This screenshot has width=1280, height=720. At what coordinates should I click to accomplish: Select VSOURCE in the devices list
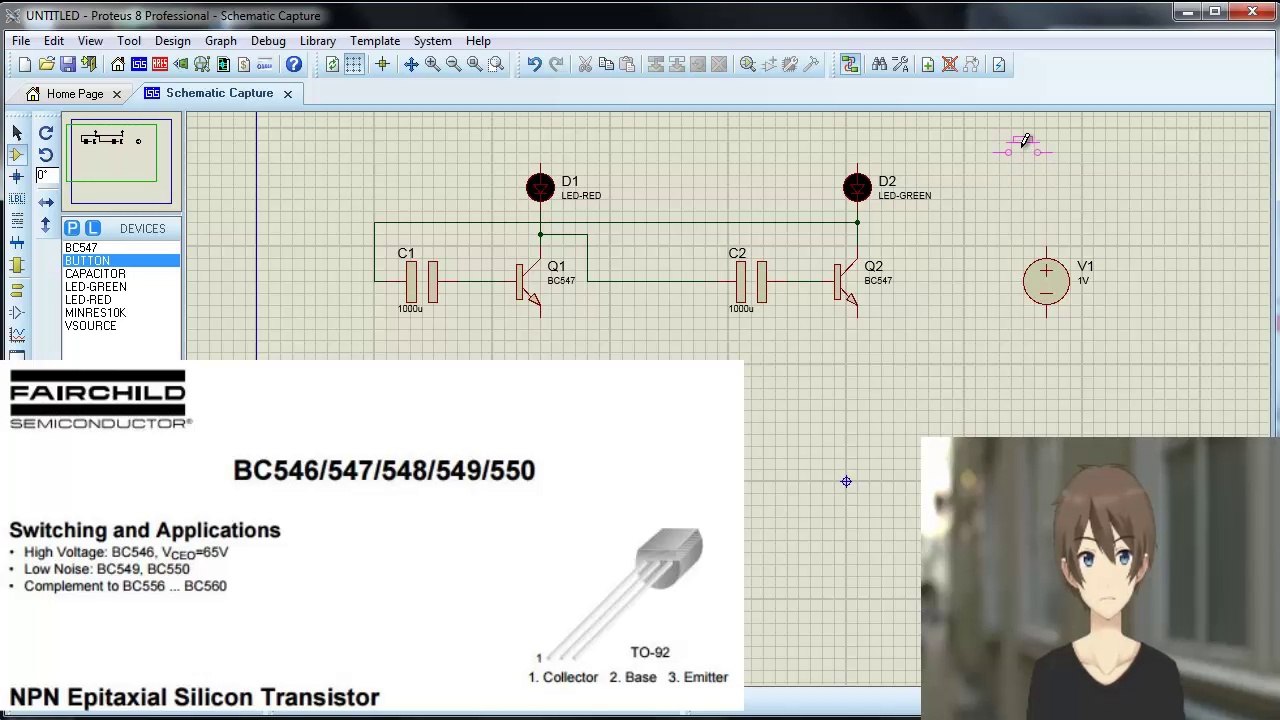[x=121, y=326]
